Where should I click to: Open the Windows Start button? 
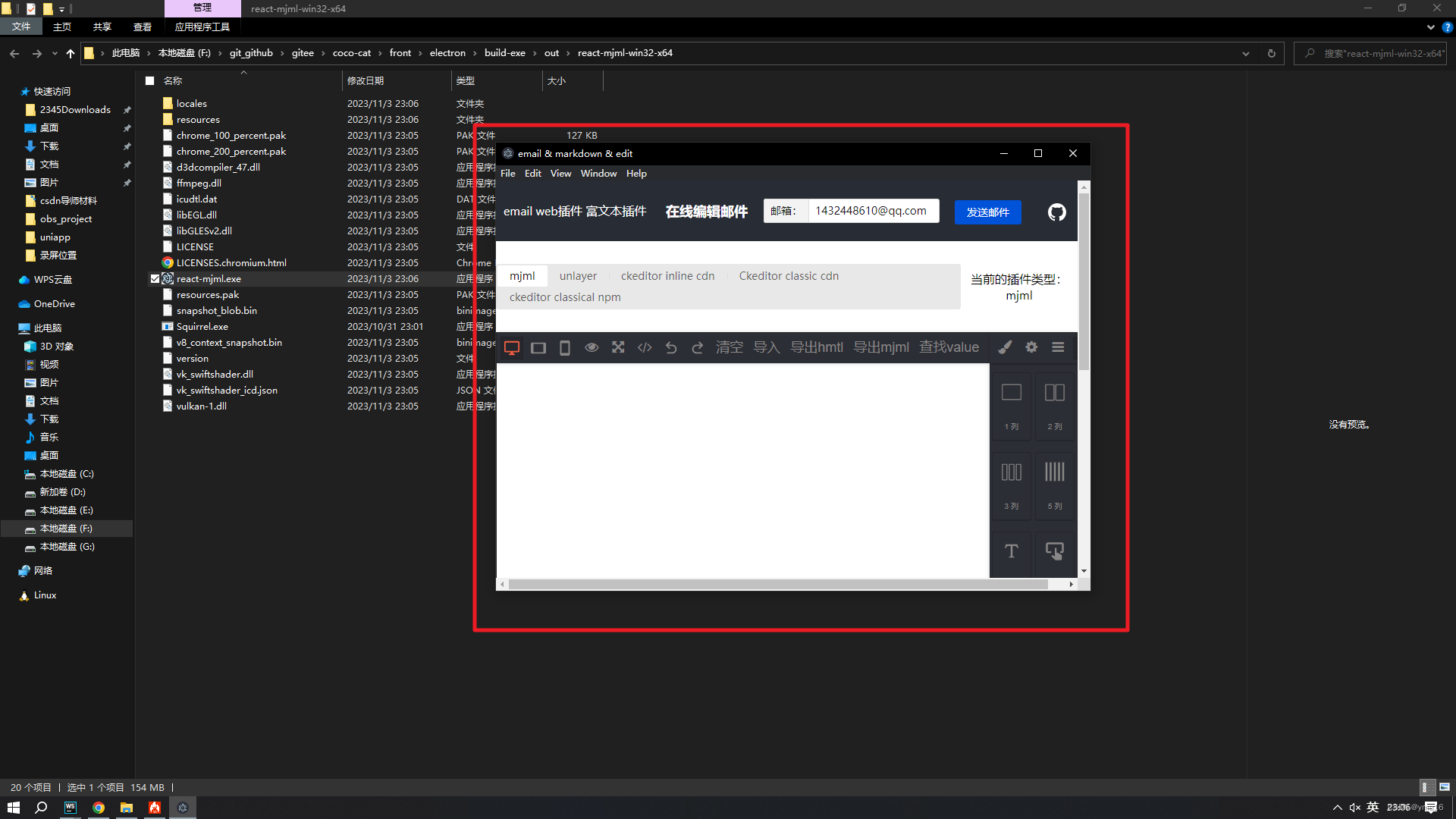(x=14, y=808)
